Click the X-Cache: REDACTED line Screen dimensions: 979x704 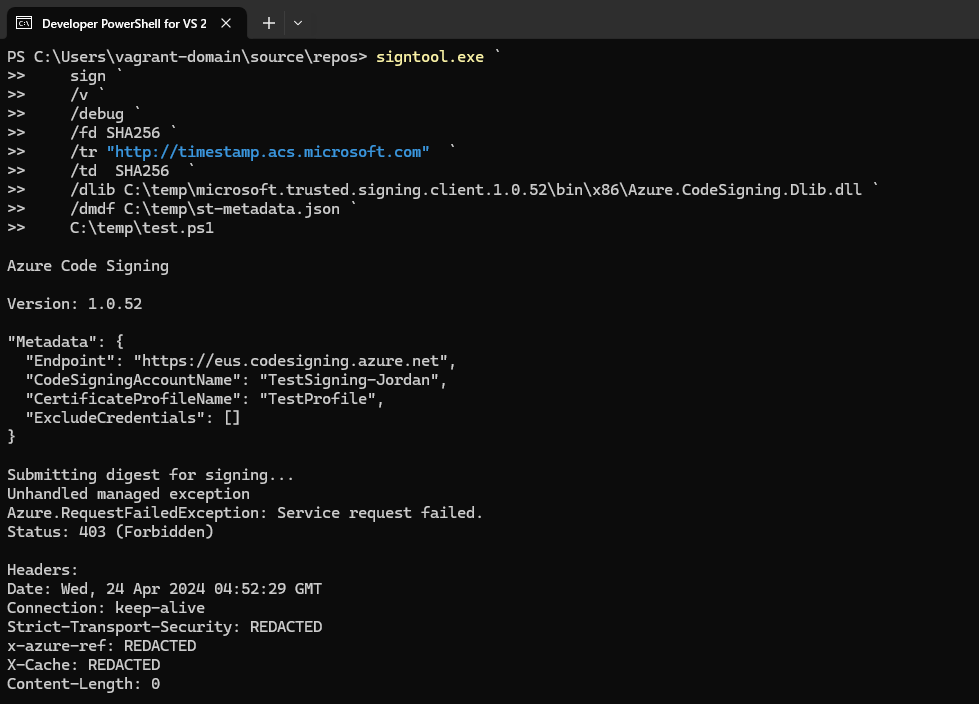84,665
